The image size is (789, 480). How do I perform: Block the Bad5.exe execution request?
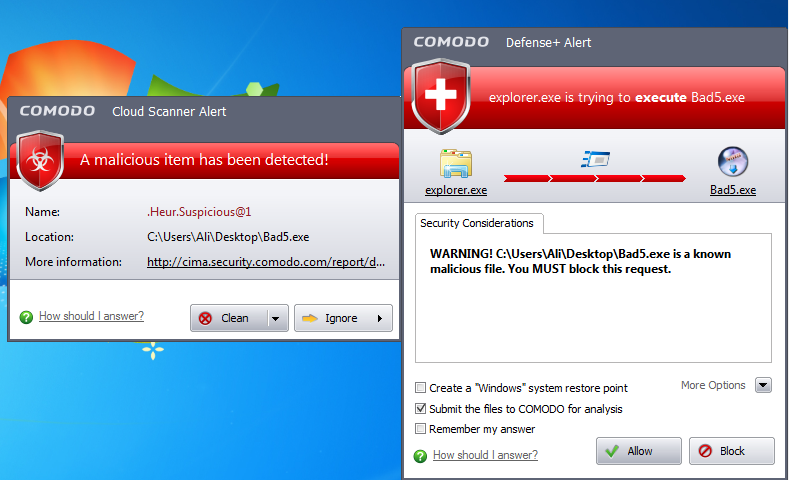click(x=732, y=451)
